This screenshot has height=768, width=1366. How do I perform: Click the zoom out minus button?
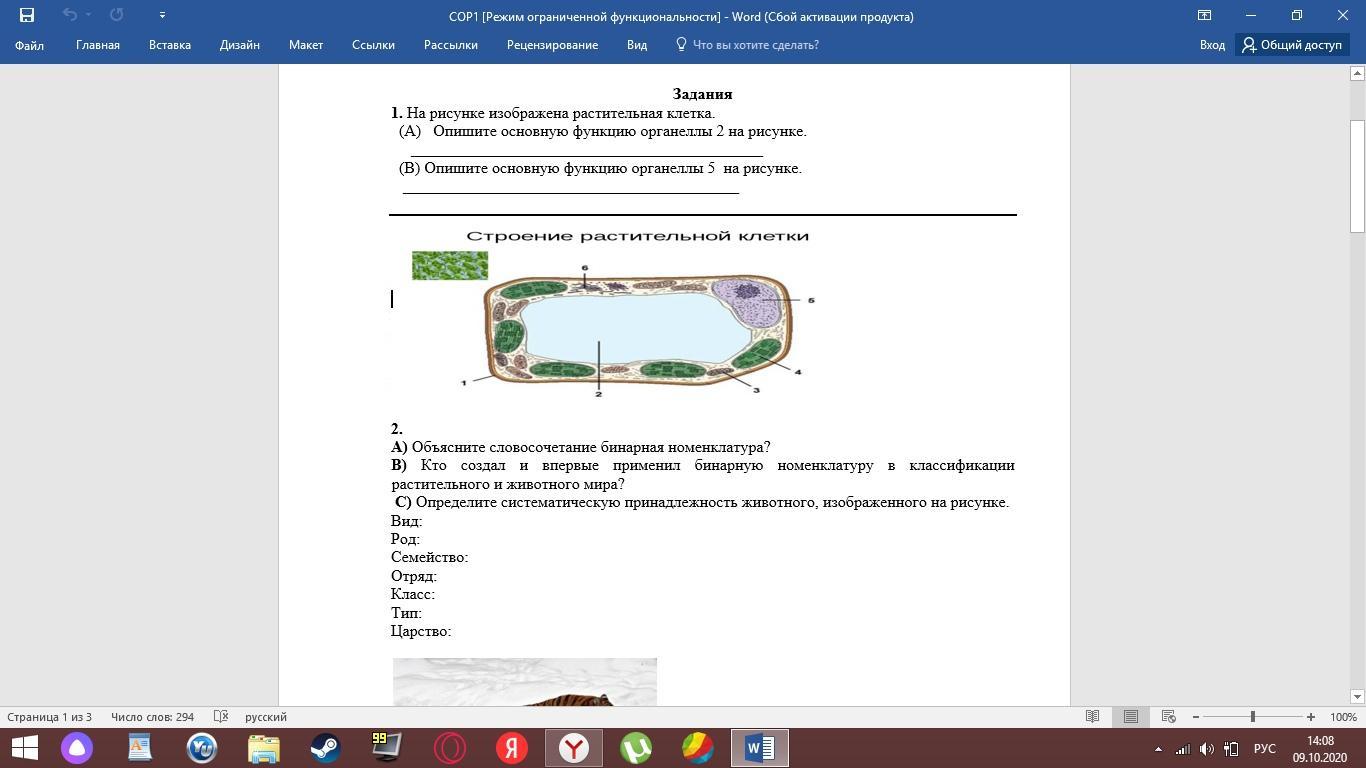(1196, 717)
